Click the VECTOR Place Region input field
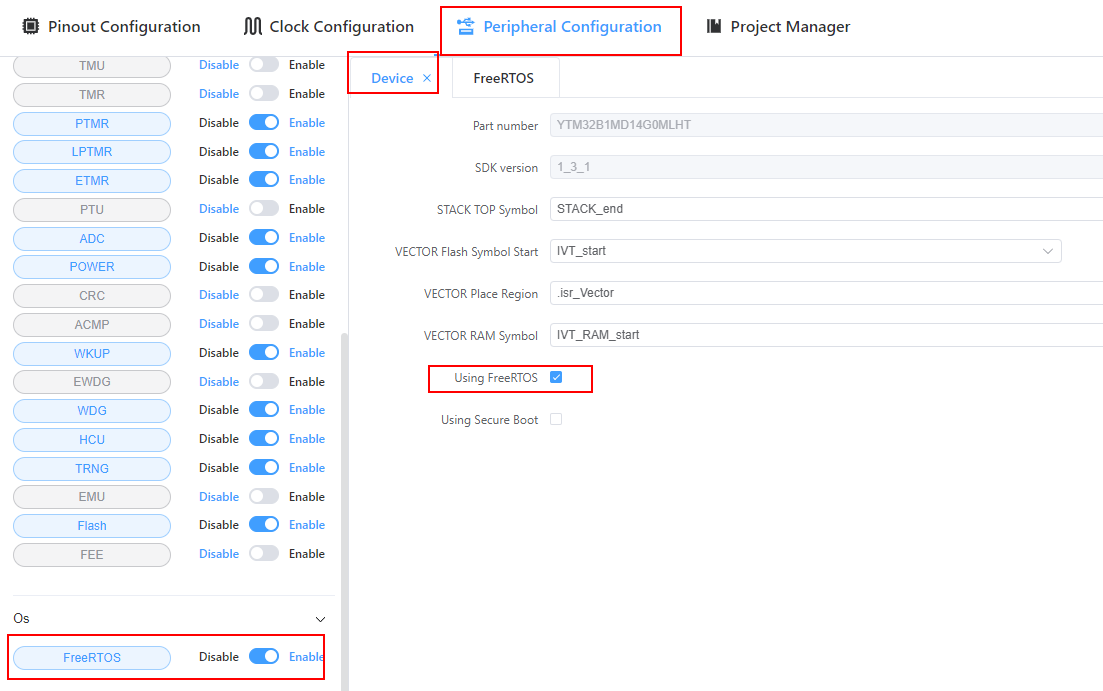This screenshot has width=1103, height=691. [827, 293]
